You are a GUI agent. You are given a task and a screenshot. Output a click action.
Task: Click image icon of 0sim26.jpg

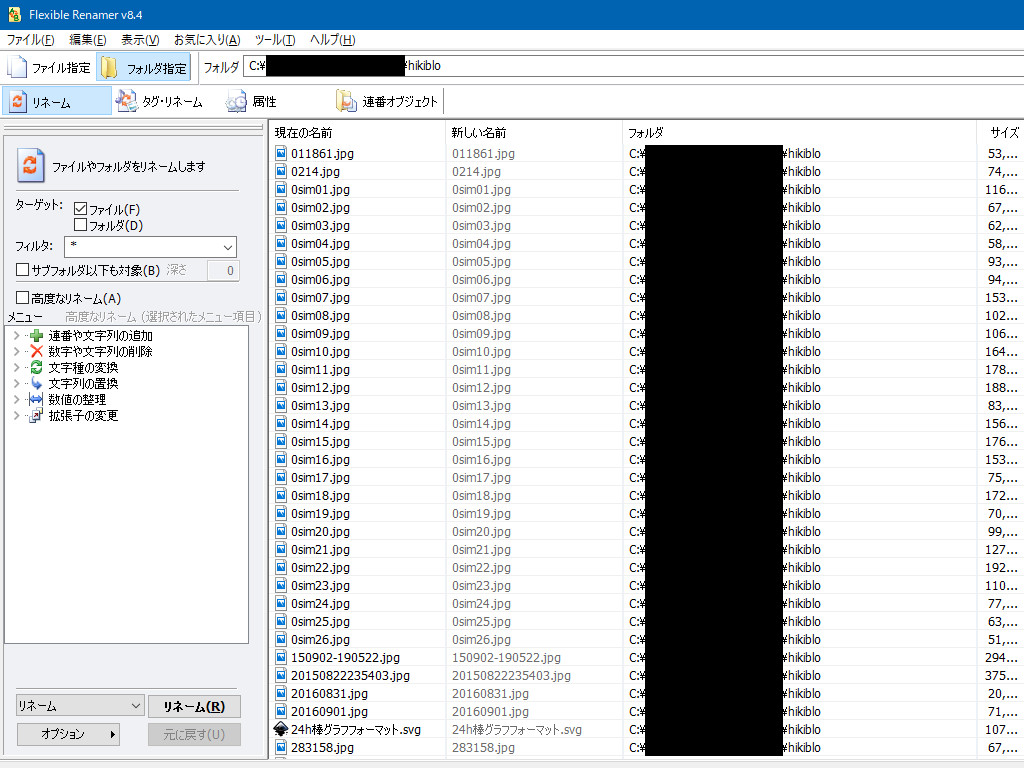(281, 639)
